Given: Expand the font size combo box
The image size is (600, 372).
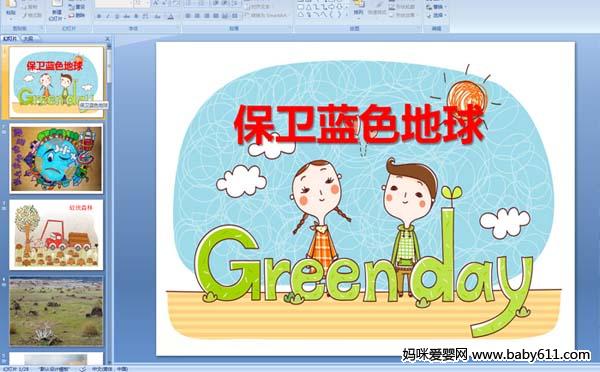Looking at the screenshot, I should tap(147, 3).
